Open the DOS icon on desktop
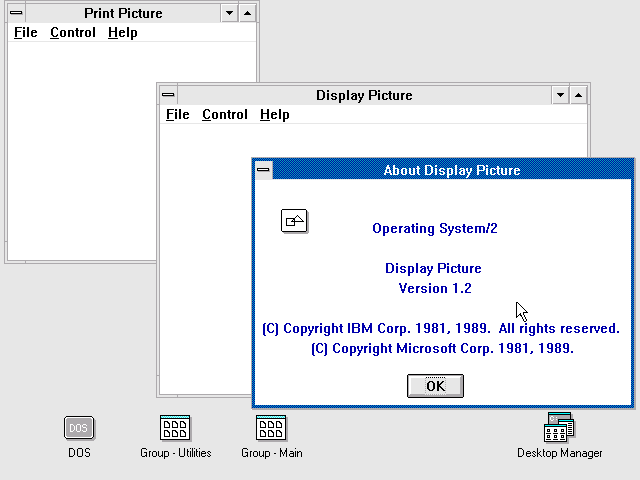The width and height of the screenshot is (640, 480). [x=79, y=428]
